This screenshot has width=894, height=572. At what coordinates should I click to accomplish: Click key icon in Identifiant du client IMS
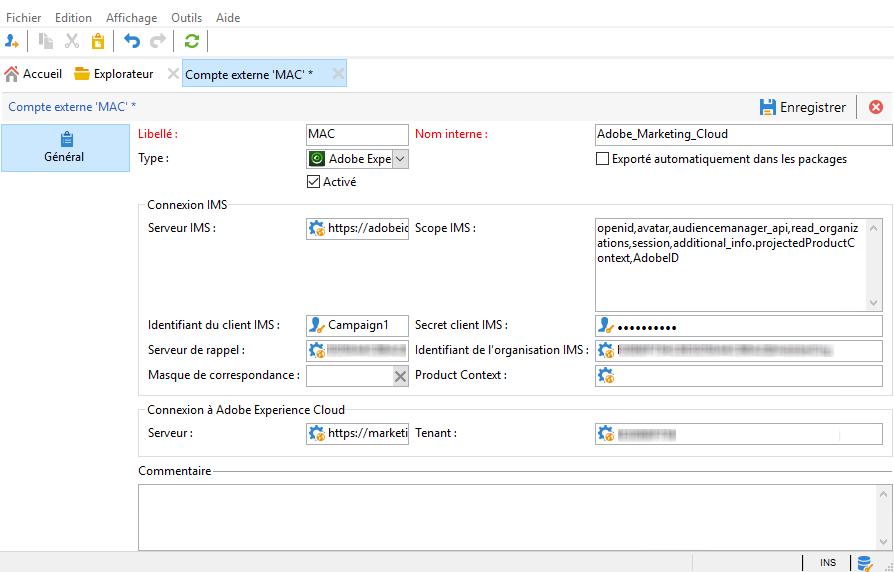pyautogui.click(x=317, y=326)
